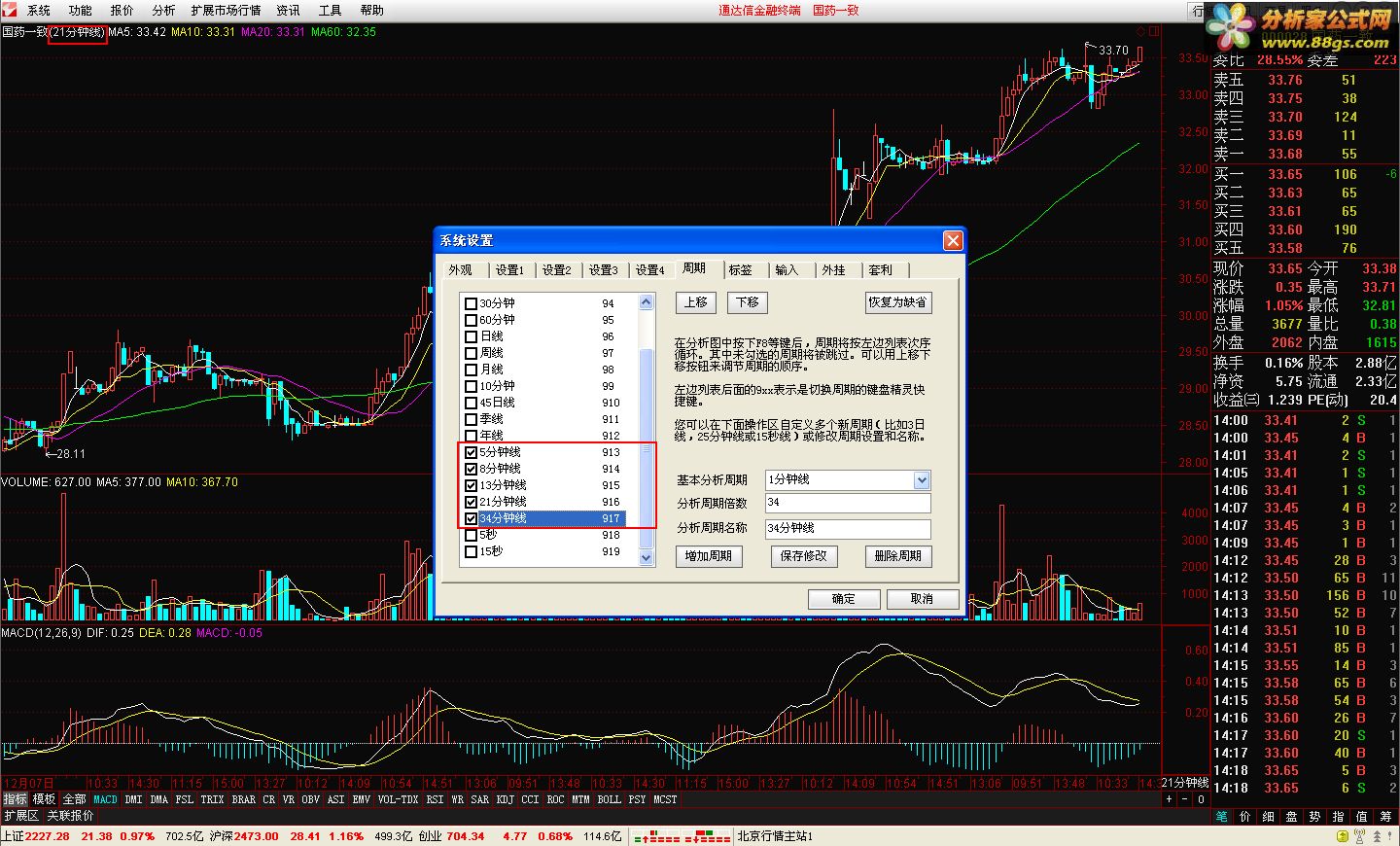
Task: Select the 势 tab in quote panel
Action: click(1314, 817)
